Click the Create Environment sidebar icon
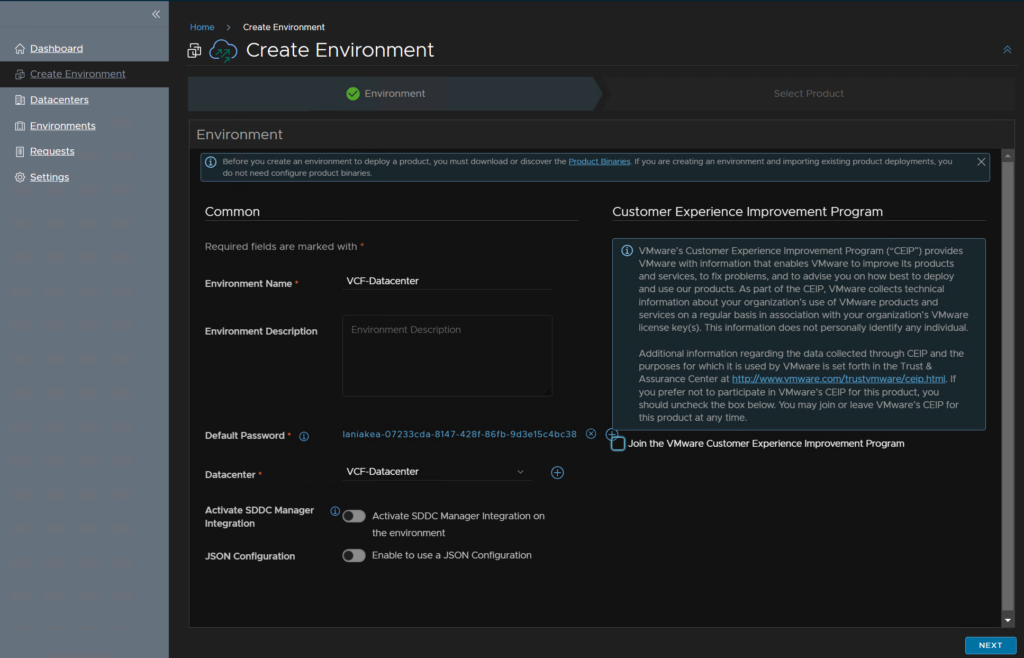Viewport: 1024px width, 658px height. [x=20, y=74]
